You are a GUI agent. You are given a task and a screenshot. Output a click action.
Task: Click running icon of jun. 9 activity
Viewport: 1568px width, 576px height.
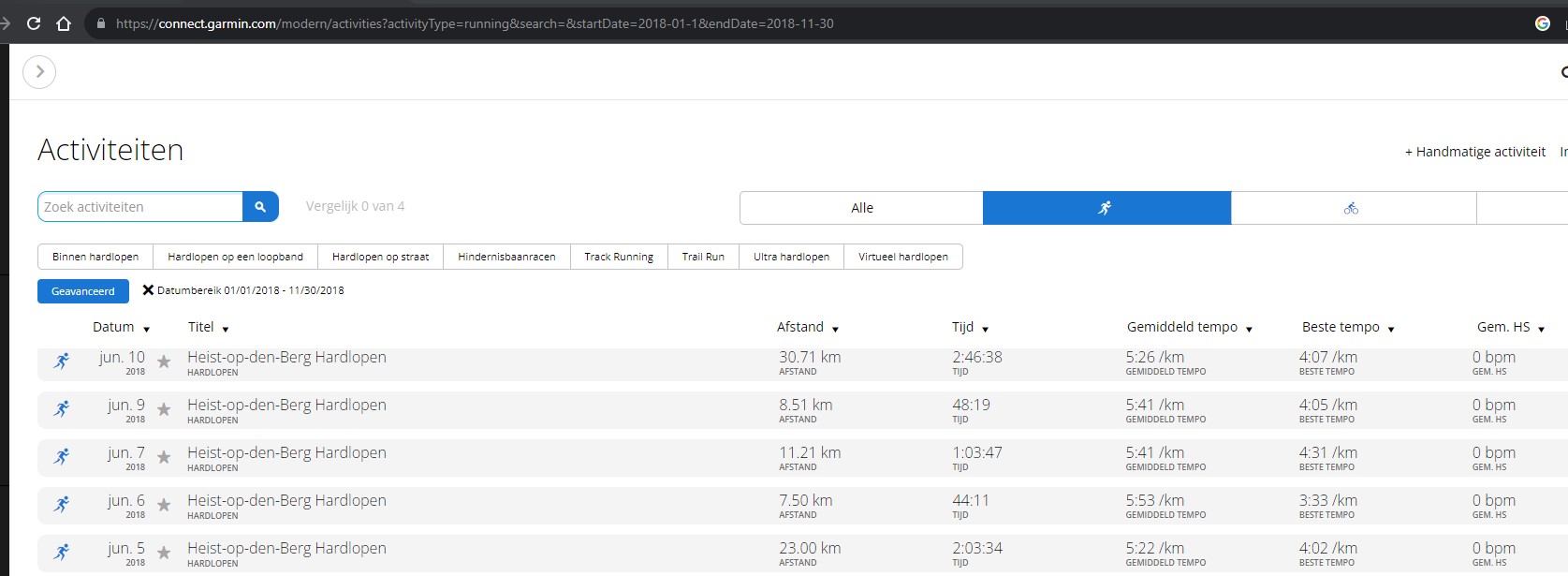[x=62, y=409]
